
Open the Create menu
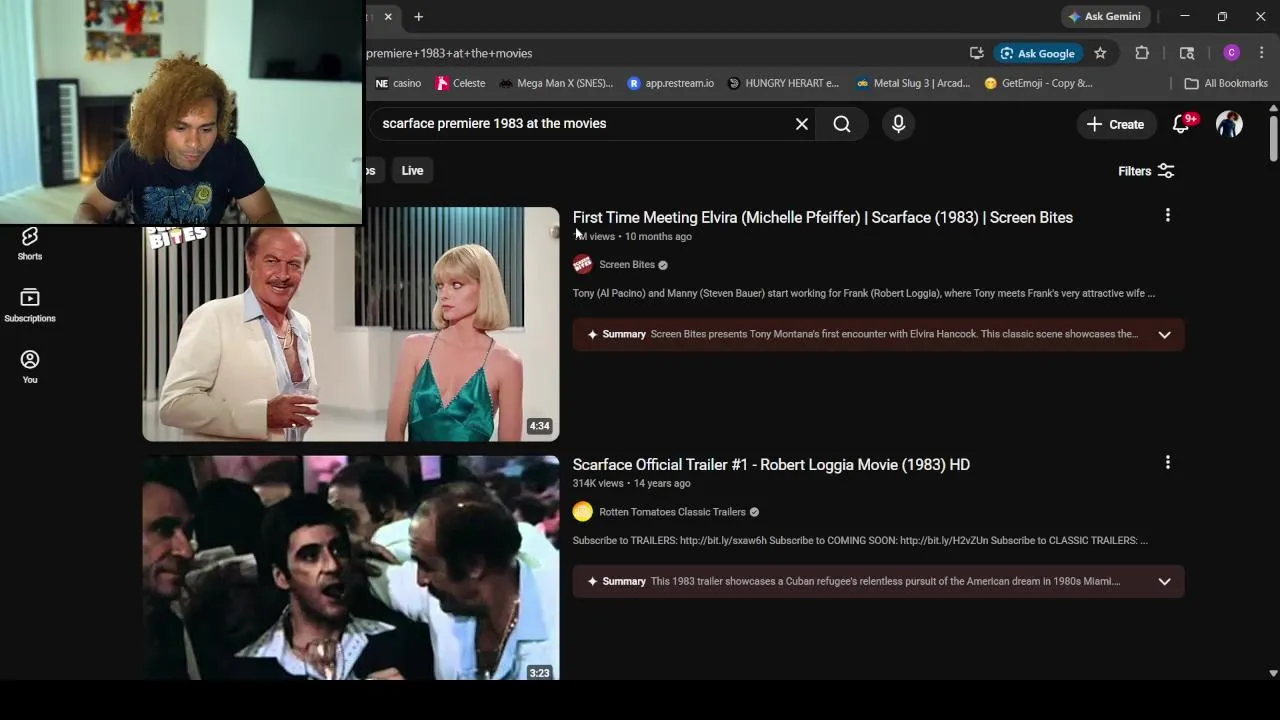tap(1116, 124)
